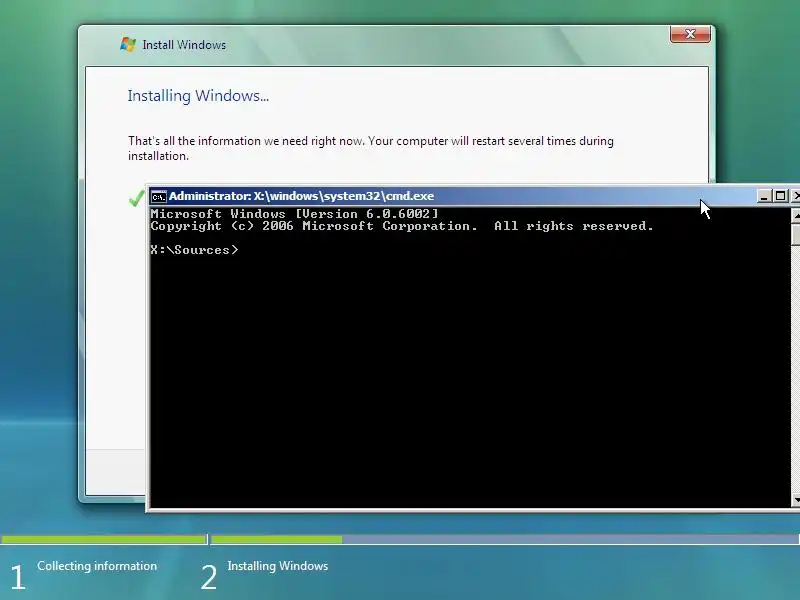The width and height of the screenshot is (800, 600).
Task: Click the 'Collecting information' step label
Action: 97,566
